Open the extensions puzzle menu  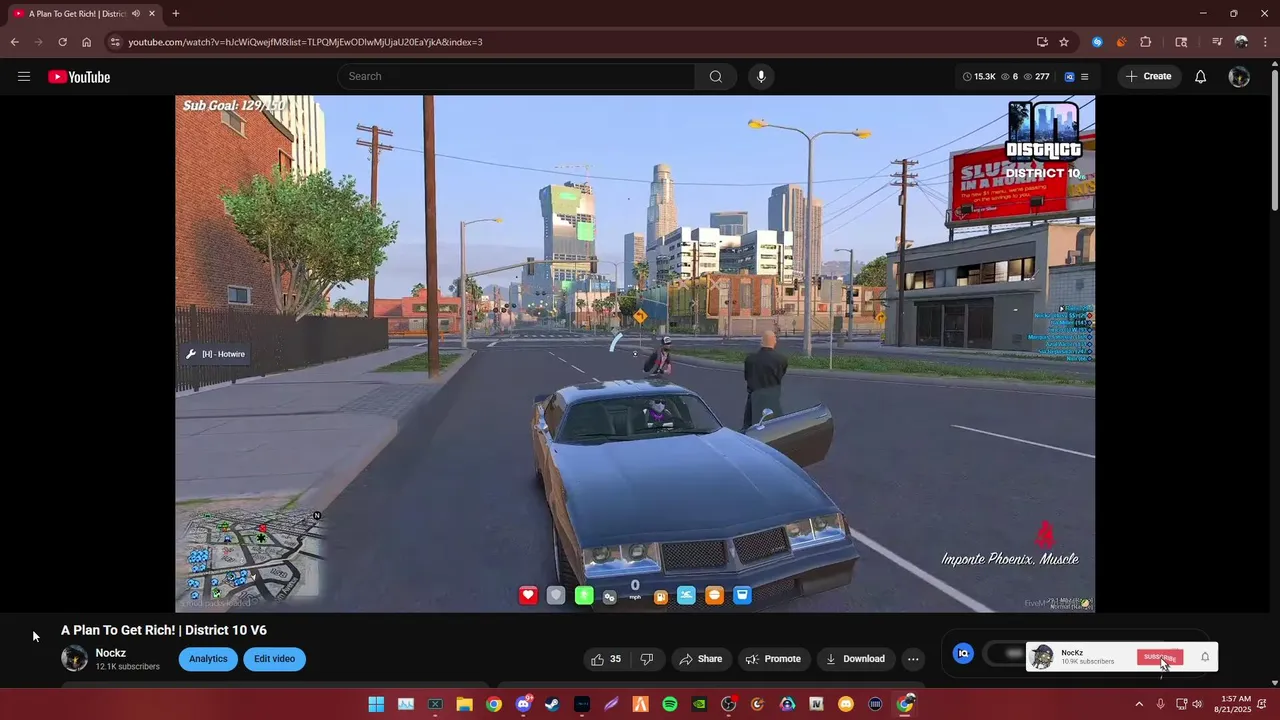[1146, 42]
